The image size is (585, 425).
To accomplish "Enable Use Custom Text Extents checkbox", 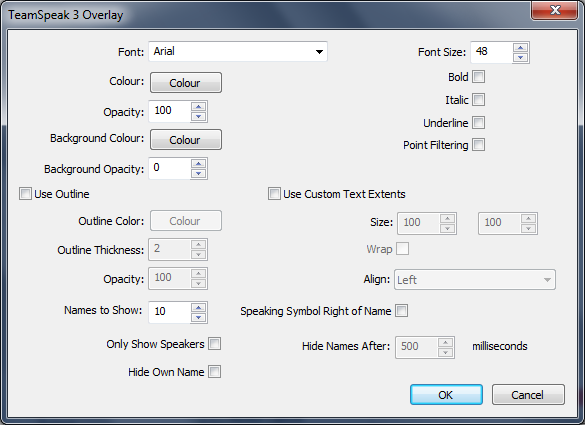I will point(274,194).
